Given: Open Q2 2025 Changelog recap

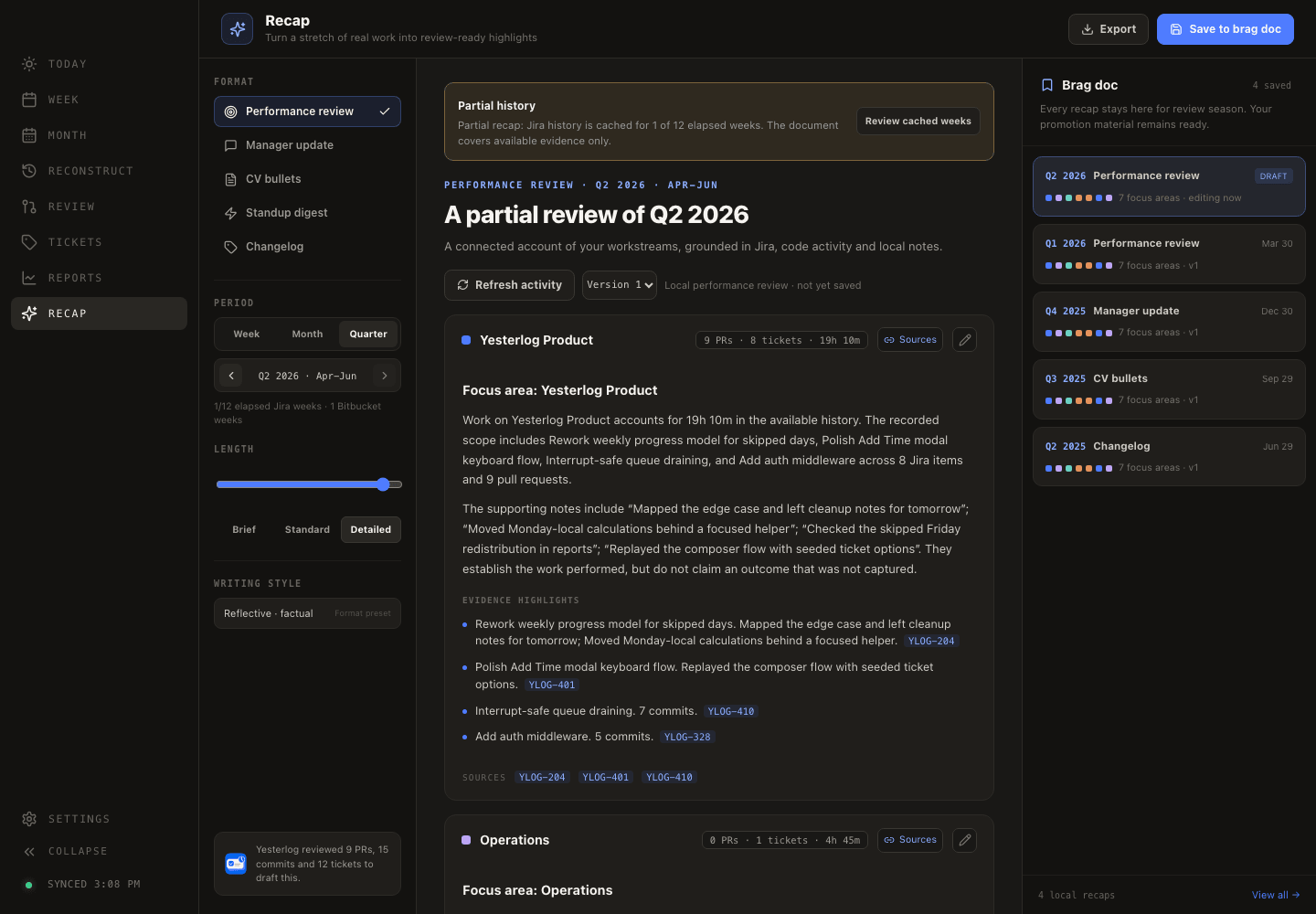Looking at the screenshot, I should pos(1169,456).
